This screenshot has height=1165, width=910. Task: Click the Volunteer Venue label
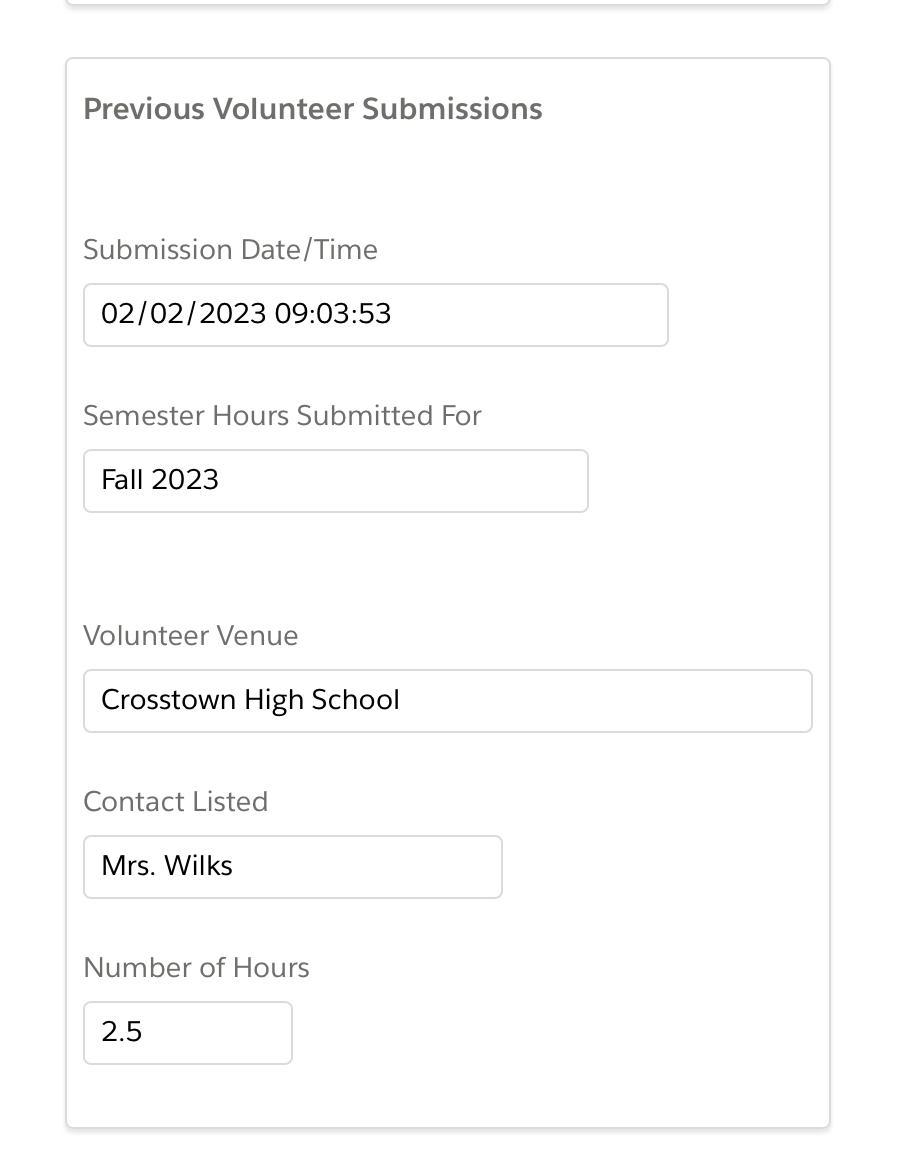pyautogui.click(x=190, y=636)
